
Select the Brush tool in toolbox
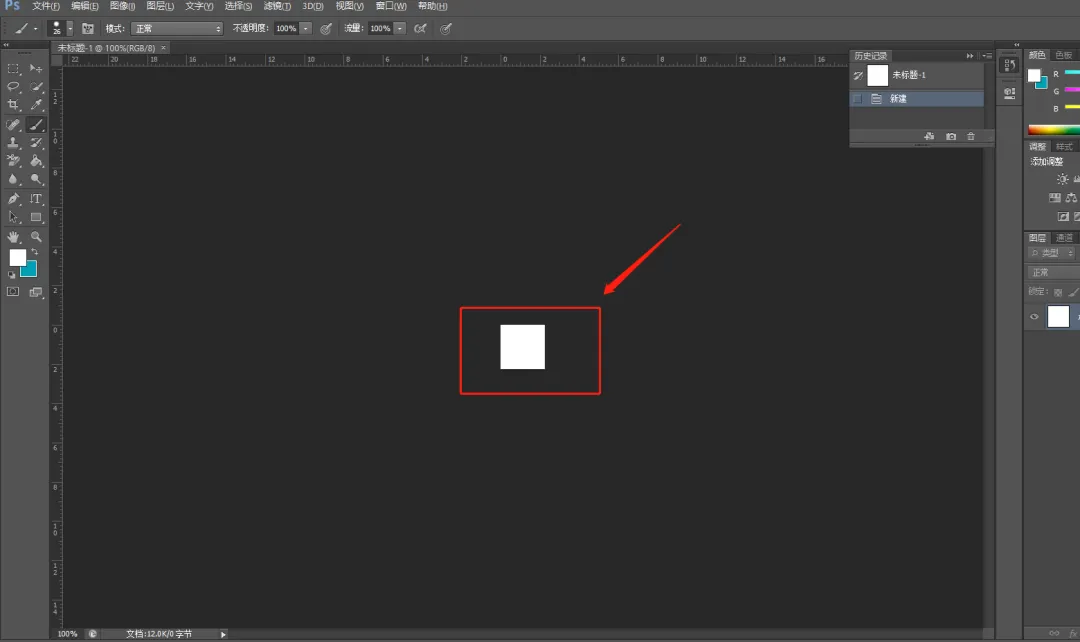(36, 125)
